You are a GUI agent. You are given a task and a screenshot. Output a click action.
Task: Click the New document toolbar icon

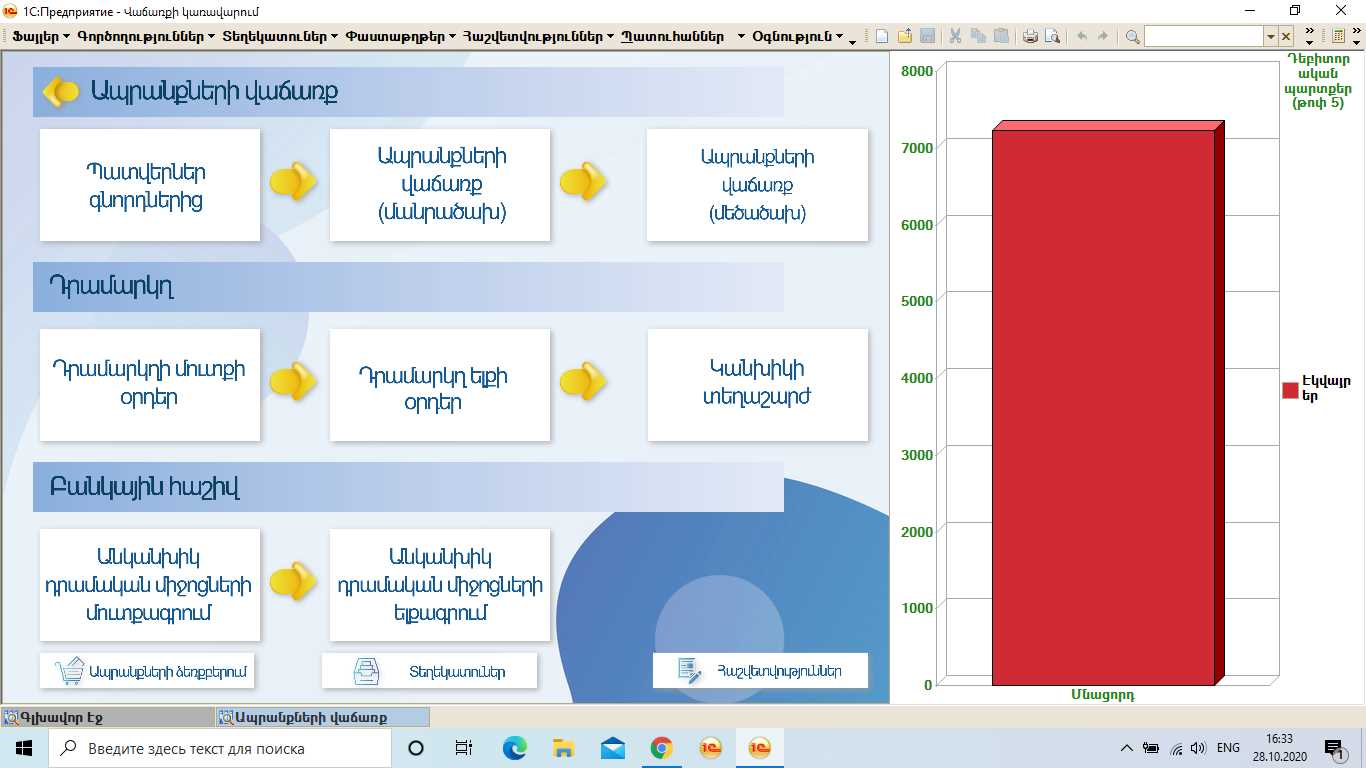pos(881,36)
